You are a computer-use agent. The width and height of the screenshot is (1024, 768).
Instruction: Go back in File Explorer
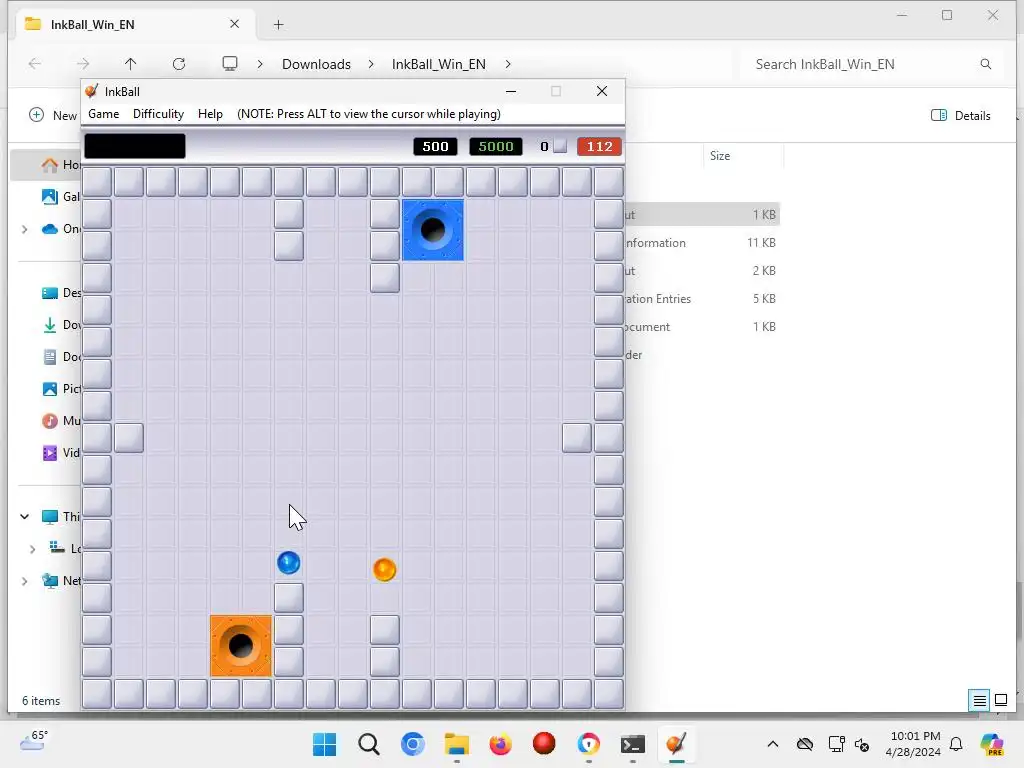tap(35, 63)
